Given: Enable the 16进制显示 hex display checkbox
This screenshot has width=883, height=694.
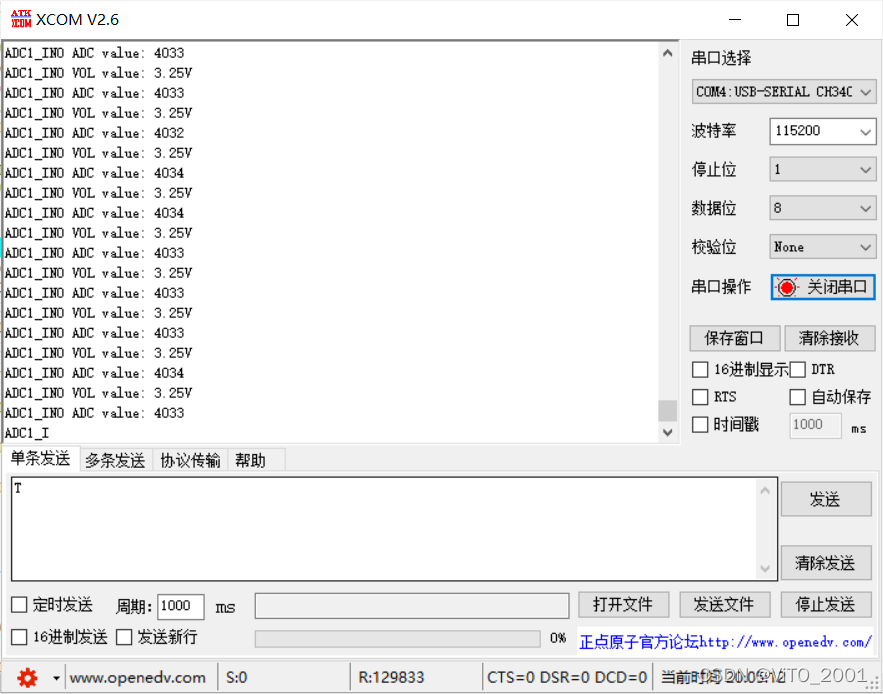Looking at the screenshot, I should (x=700, y=369).
